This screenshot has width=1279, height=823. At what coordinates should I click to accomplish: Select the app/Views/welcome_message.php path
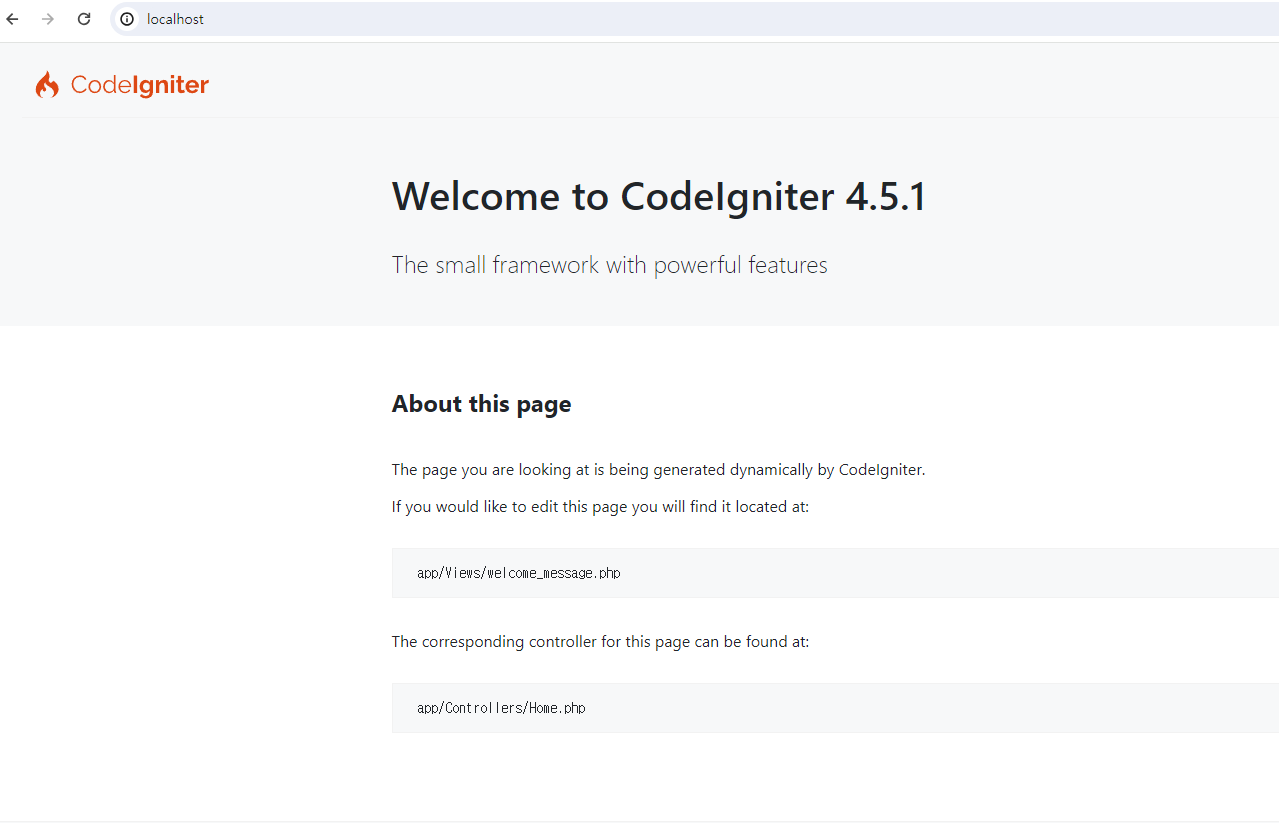tap(519, 573)
